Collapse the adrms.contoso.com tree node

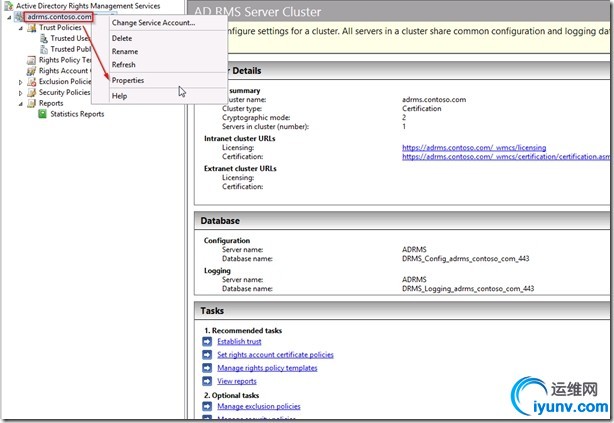[9, 17]
